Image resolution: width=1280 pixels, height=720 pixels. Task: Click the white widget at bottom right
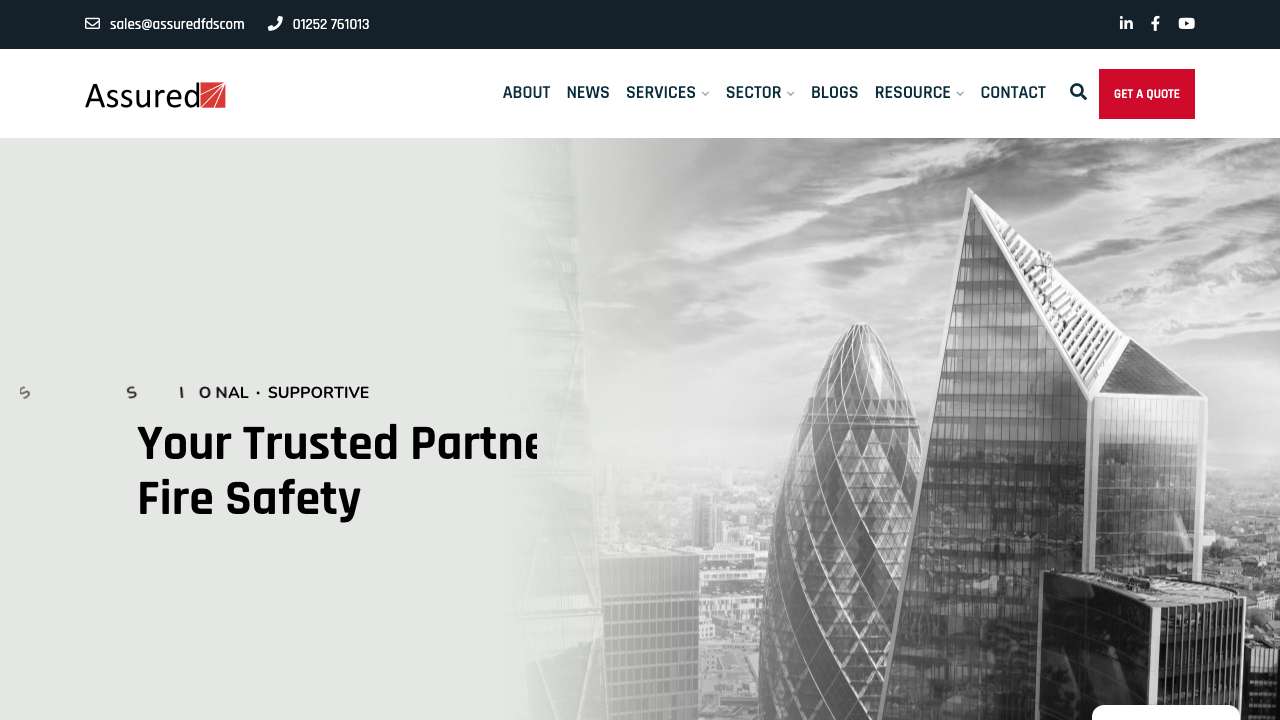point(1166,712)
